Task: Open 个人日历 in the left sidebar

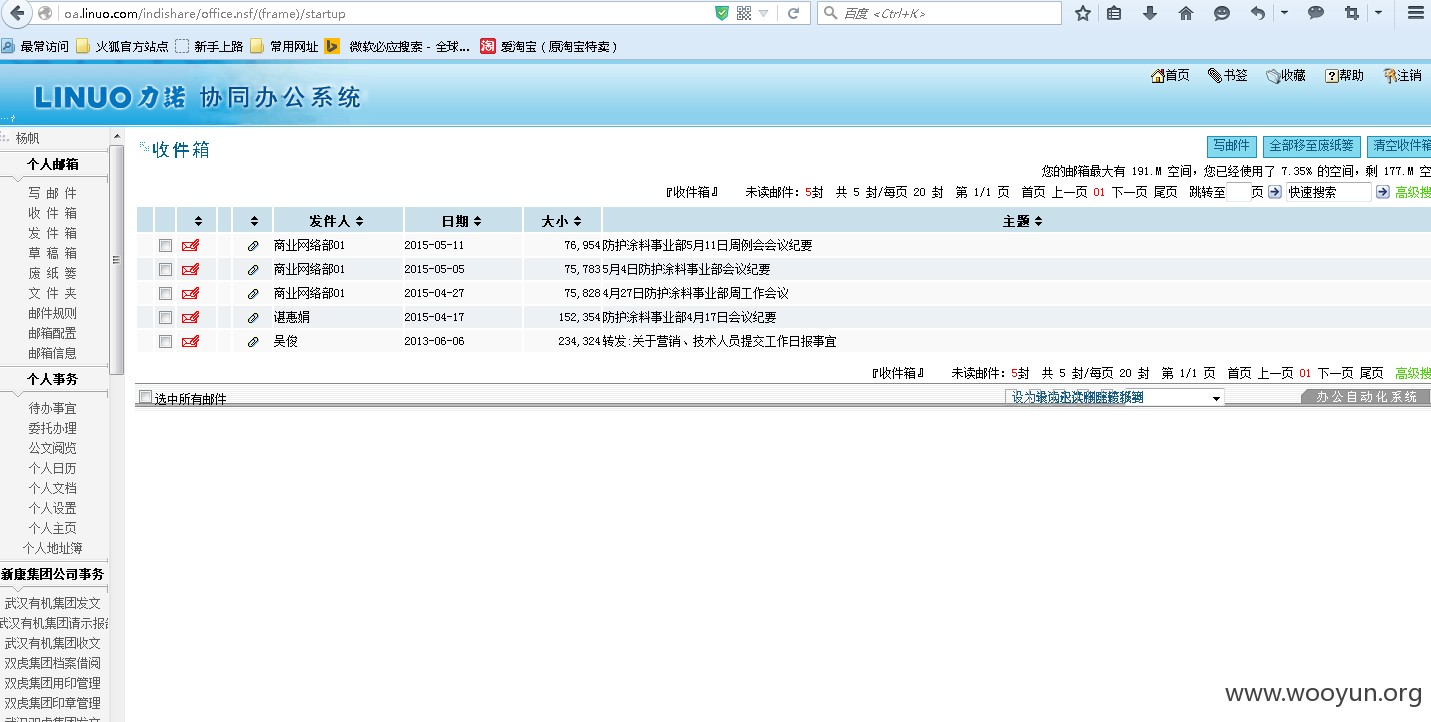Action: 52,468
